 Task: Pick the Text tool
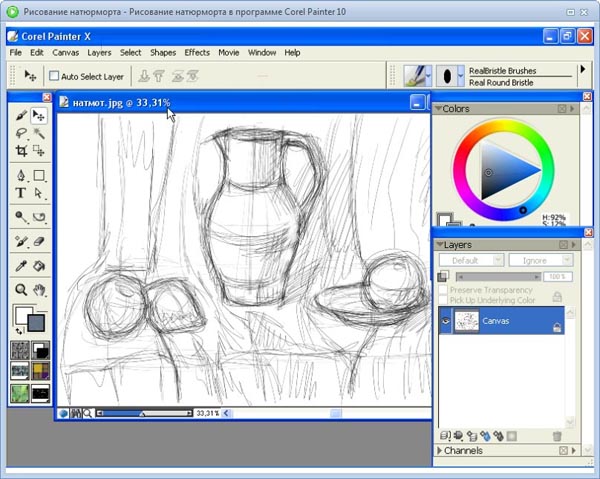tap(21, 193)
